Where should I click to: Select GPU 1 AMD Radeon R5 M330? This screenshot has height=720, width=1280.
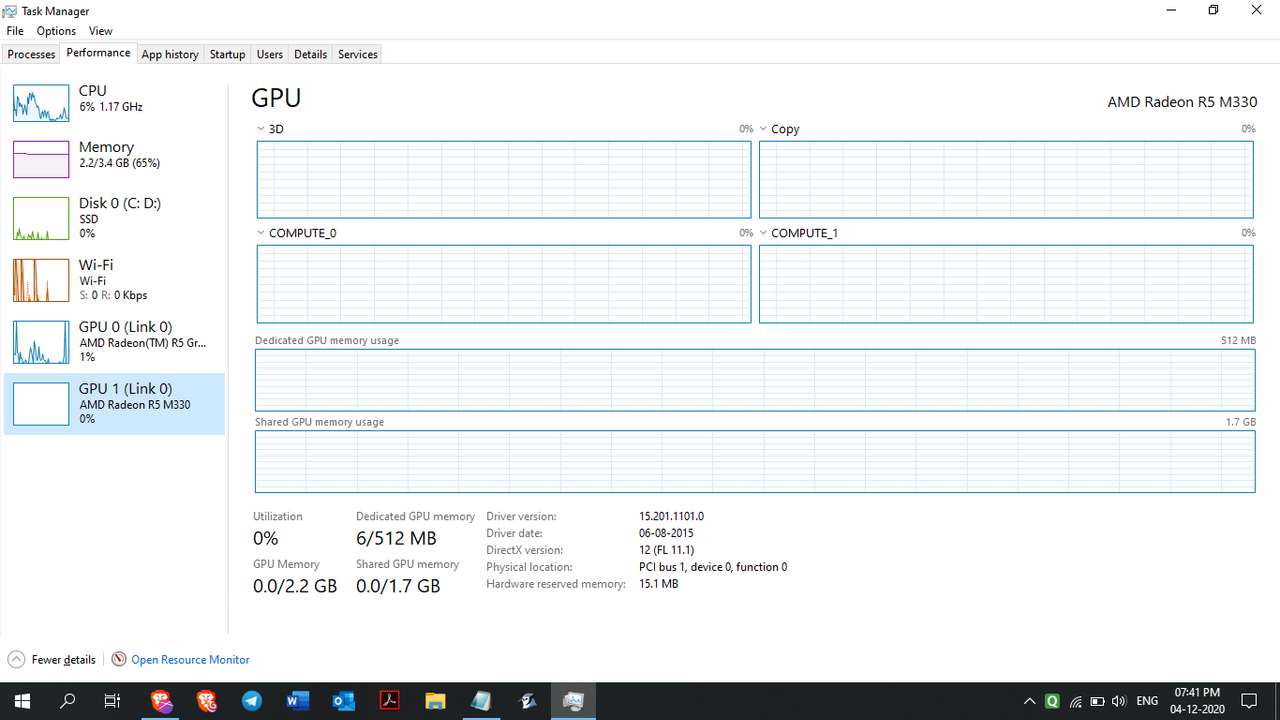pos(114,403)
